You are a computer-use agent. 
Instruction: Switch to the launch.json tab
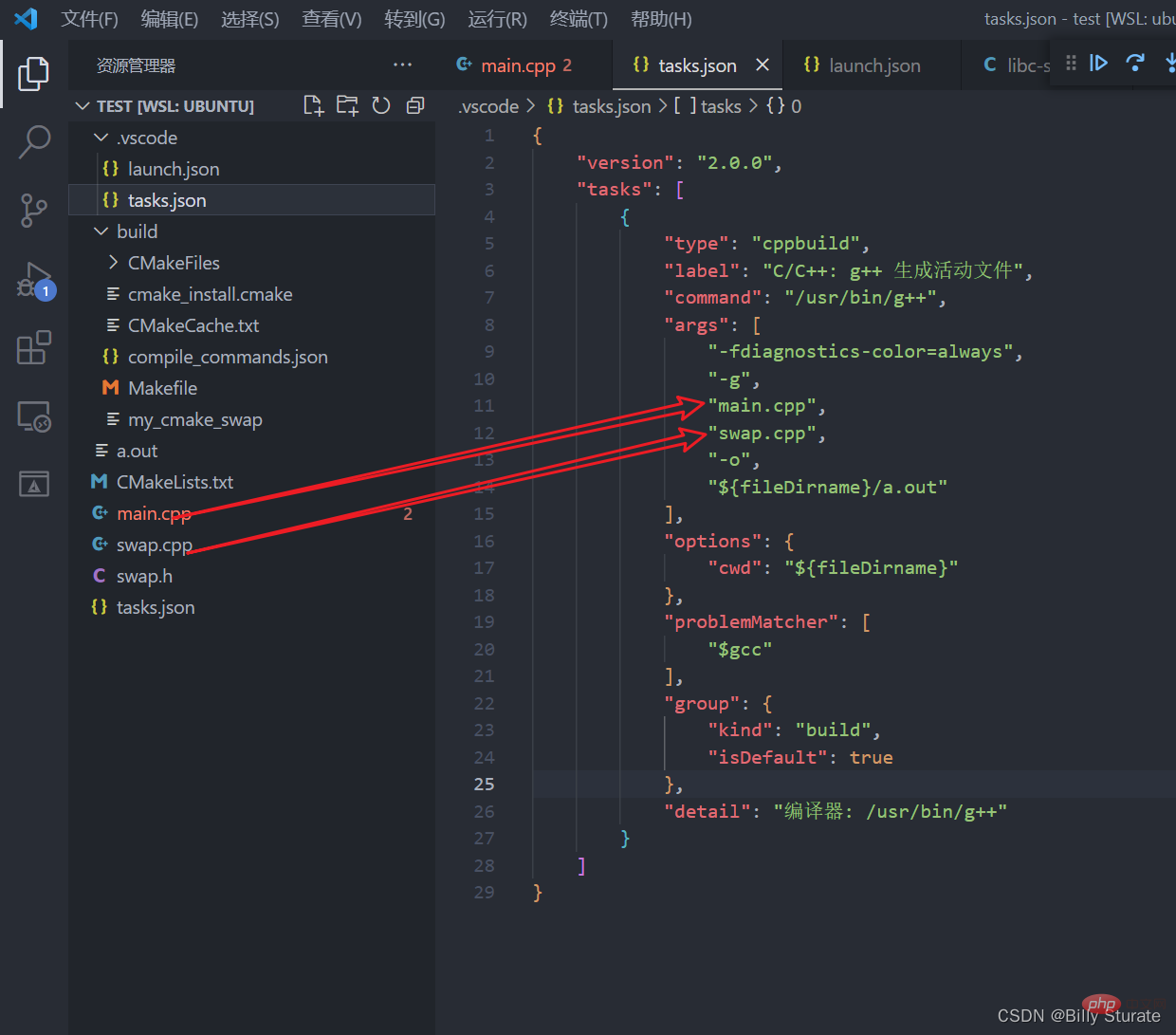coord(873,65)
